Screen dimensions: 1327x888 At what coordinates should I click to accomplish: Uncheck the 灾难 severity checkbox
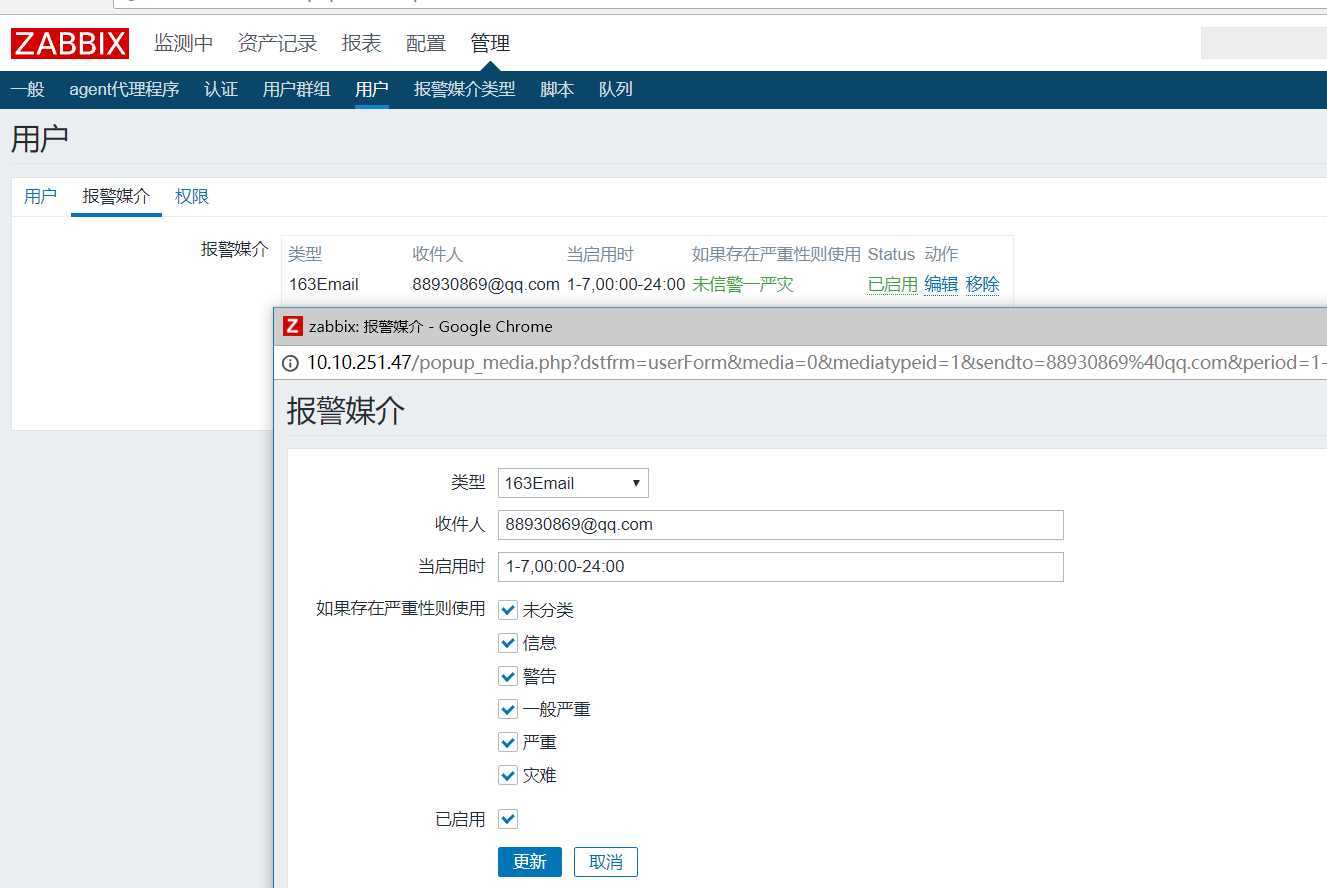tap(508, 775)
